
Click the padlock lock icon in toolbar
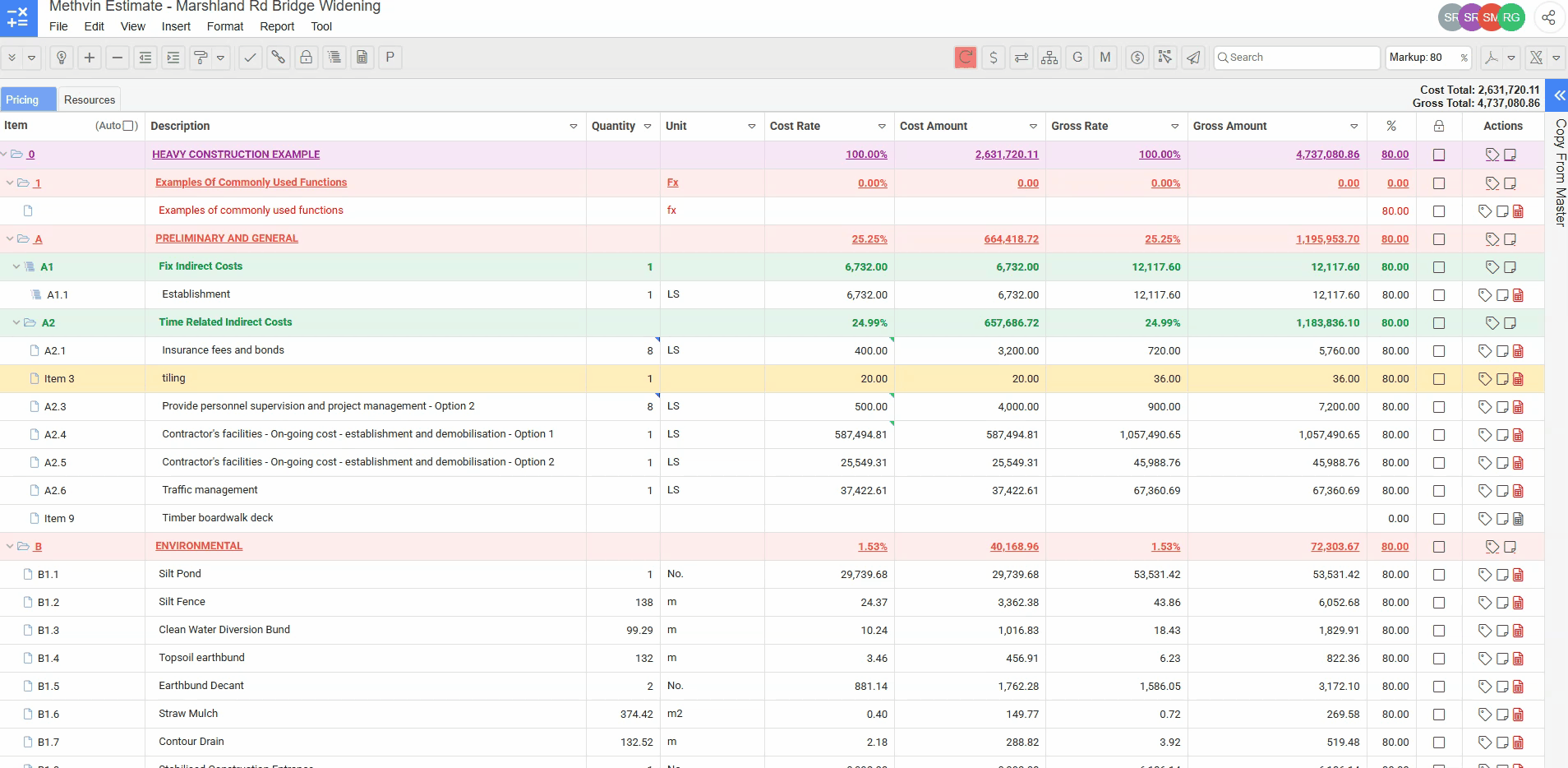[306, 58]
